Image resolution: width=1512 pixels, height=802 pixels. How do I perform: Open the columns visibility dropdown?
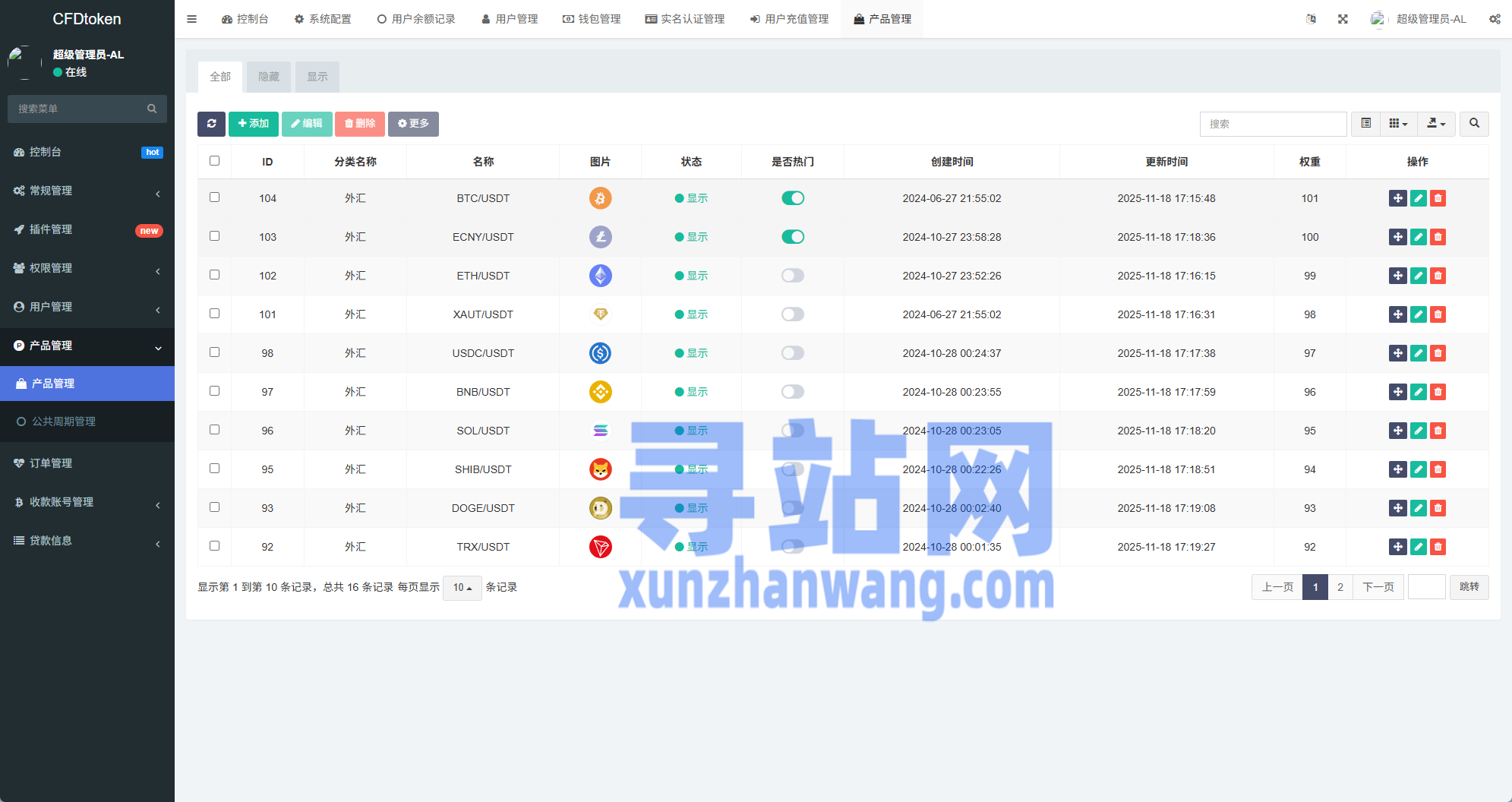(1397, 124)
